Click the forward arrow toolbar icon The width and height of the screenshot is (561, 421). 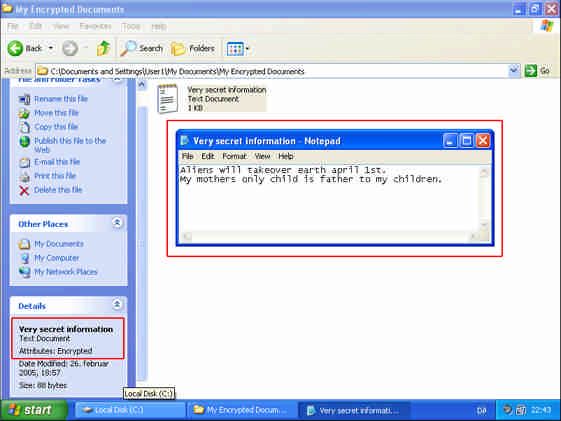point(70,48)
